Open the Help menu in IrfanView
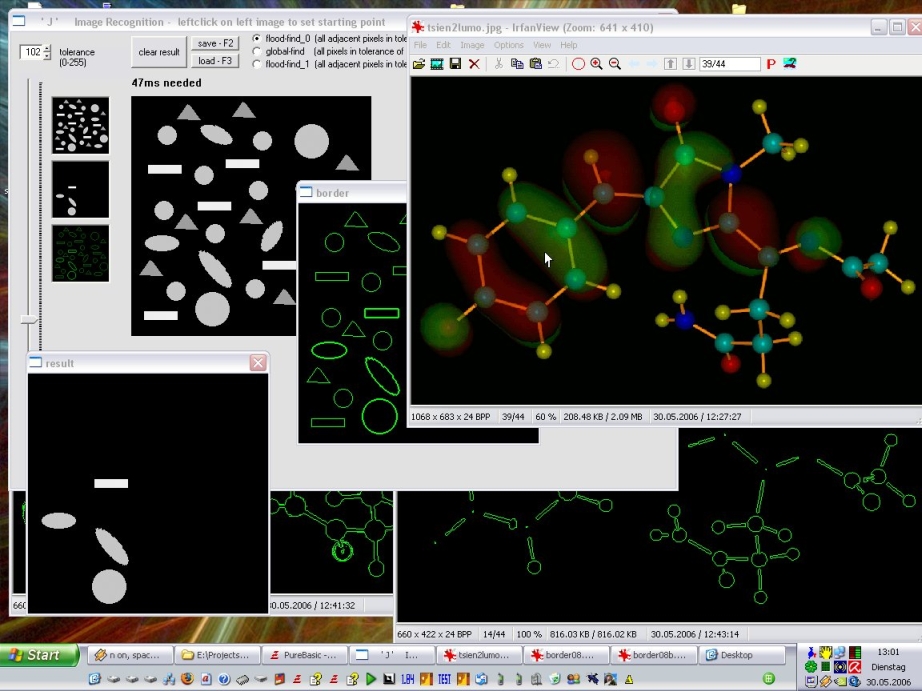 click(x=569, y=45)
